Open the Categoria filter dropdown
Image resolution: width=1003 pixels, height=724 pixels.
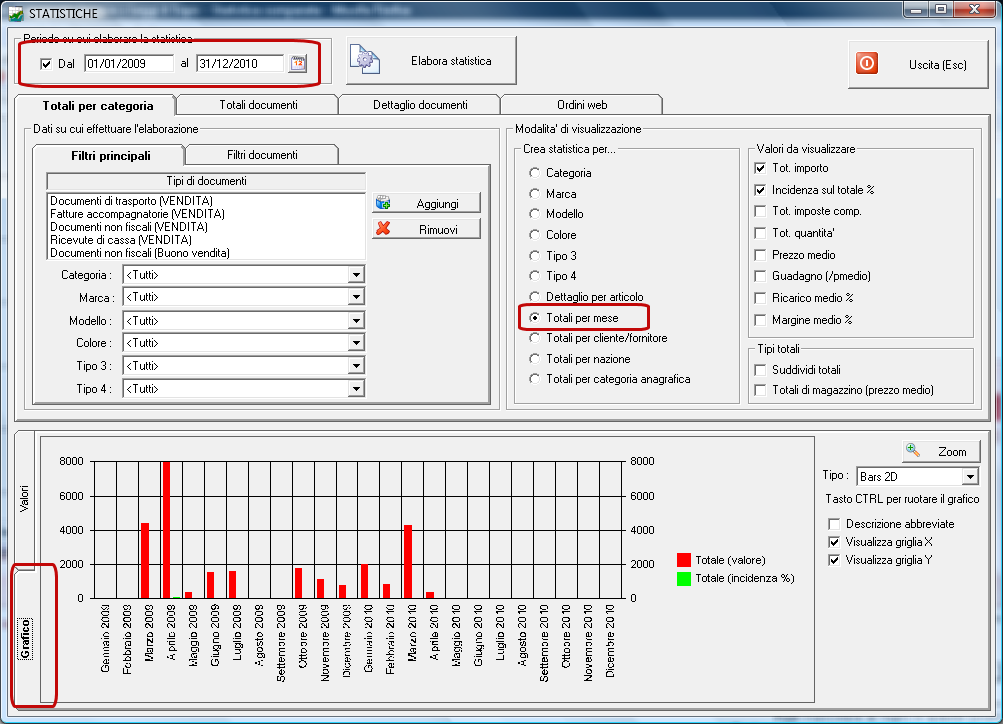pyautogui.click(x=356, y=275)
